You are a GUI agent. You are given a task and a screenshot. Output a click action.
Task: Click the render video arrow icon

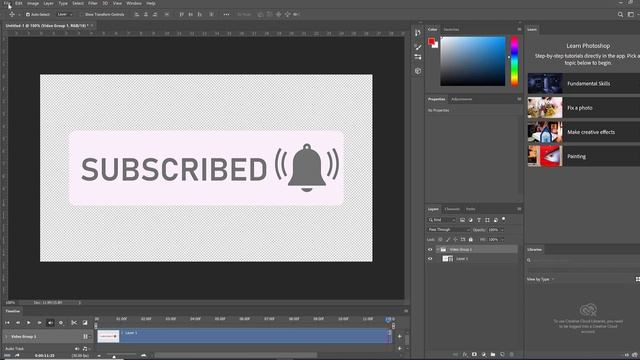tap(17, 356)
